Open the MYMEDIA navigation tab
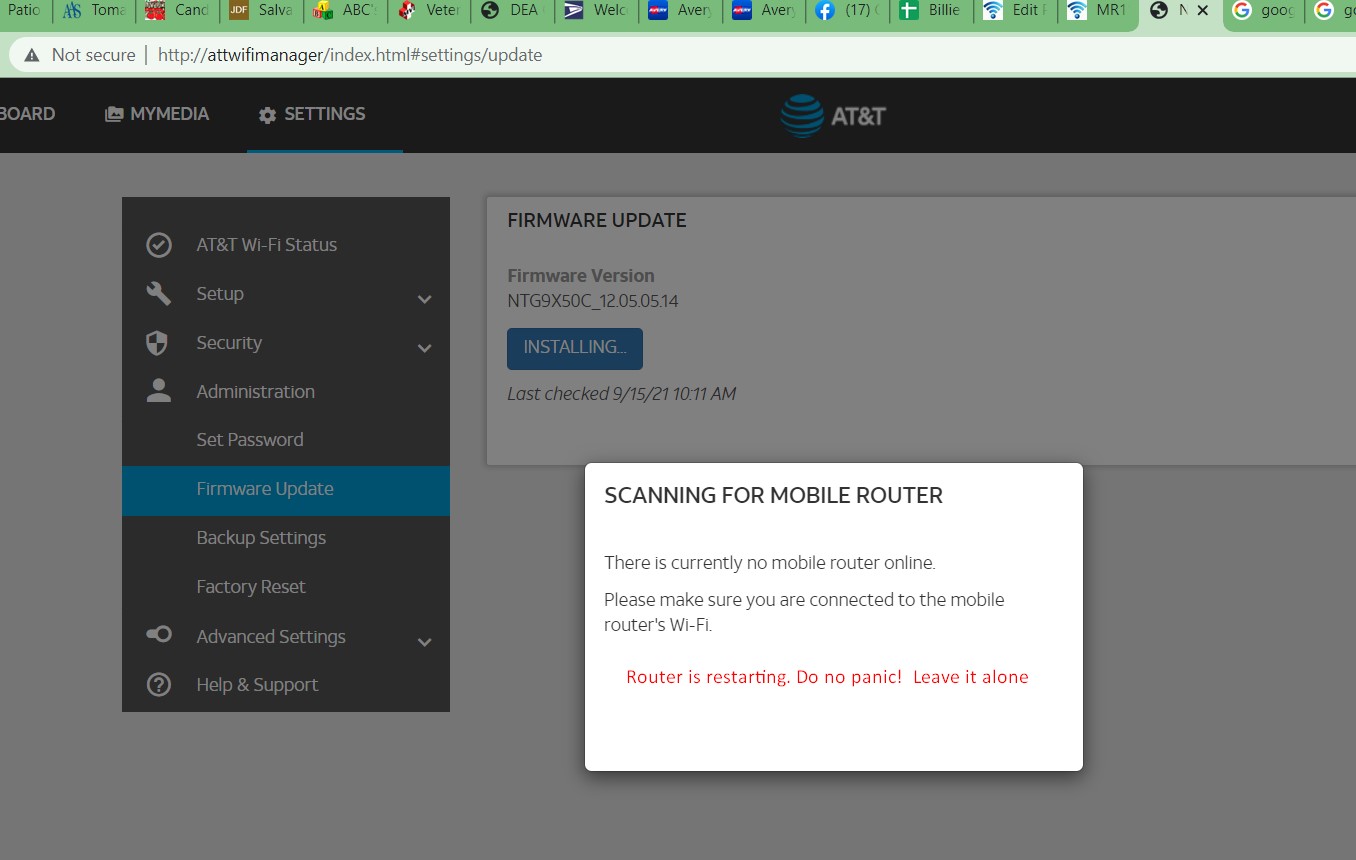1356x860 pixels. pyautogui.click(x=157, y=114)
